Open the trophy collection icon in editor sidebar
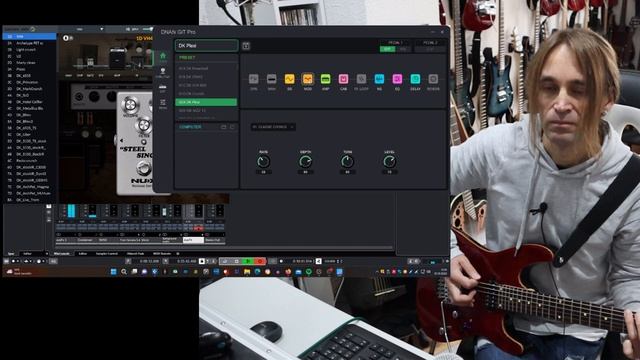 point(163,73)
